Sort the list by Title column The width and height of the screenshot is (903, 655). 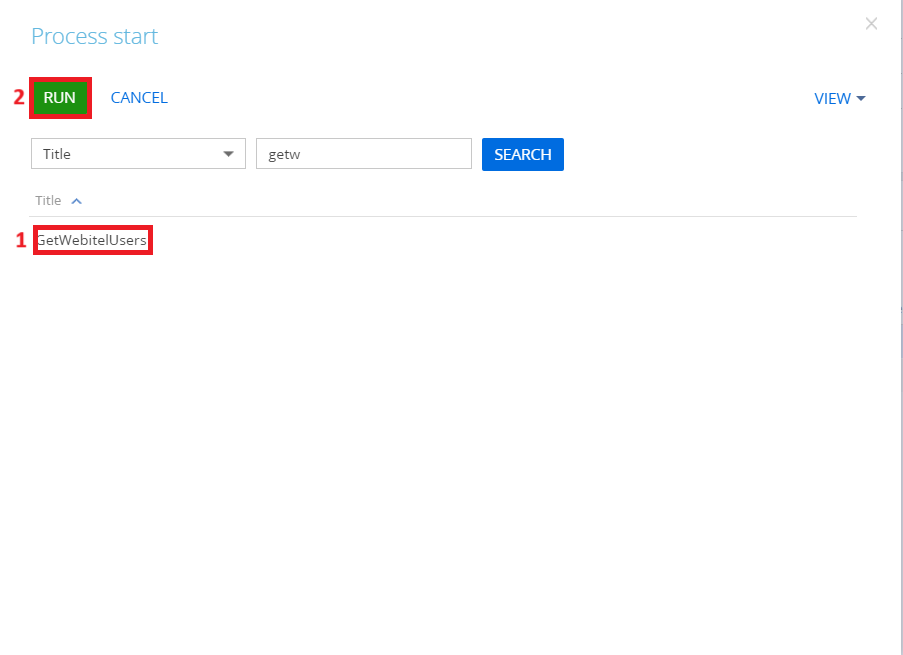click(x=58, y=200)
